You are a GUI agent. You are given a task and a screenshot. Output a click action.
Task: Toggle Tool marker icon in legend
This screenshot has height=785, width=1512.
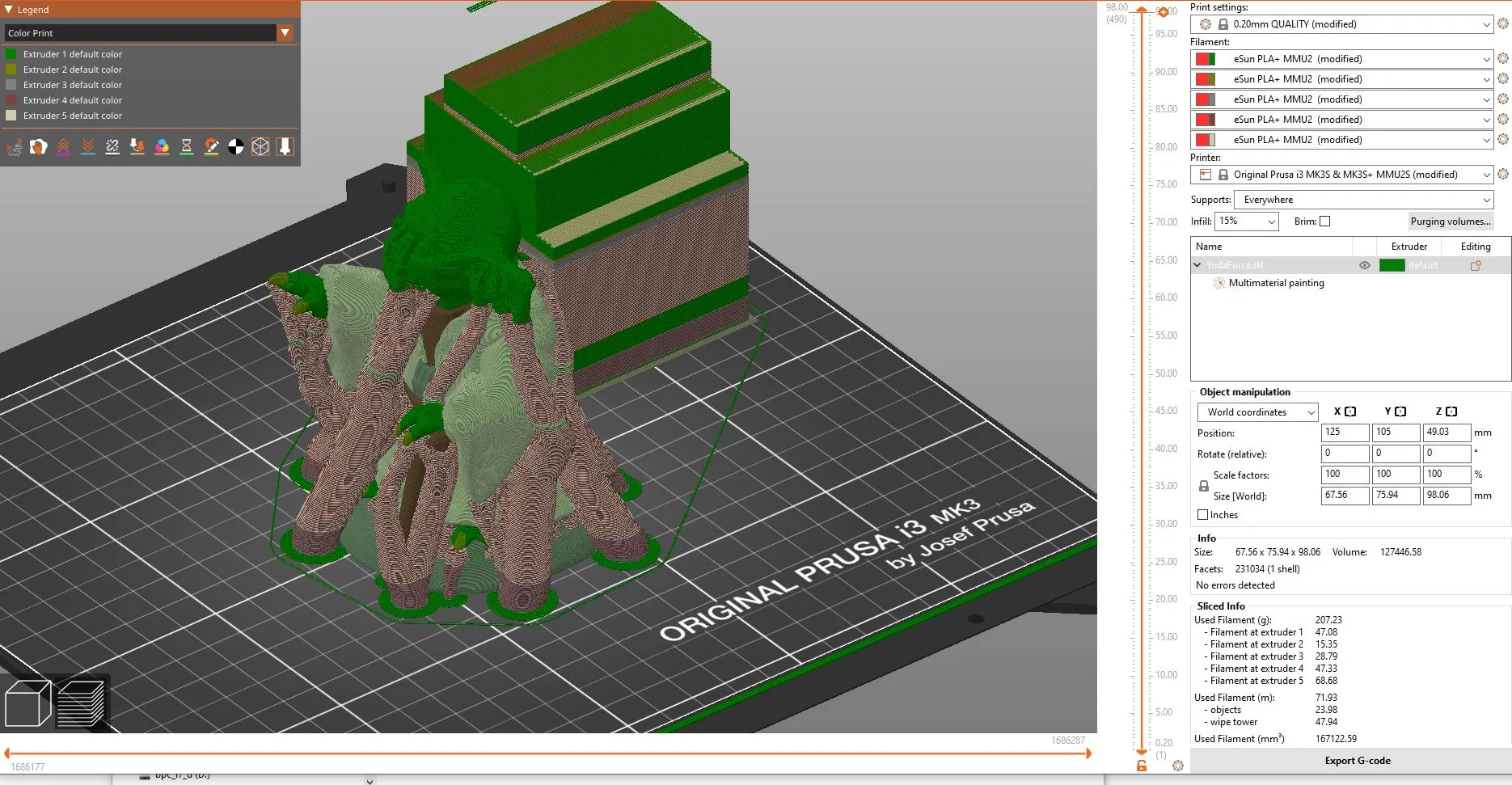[x=285, y=146]
